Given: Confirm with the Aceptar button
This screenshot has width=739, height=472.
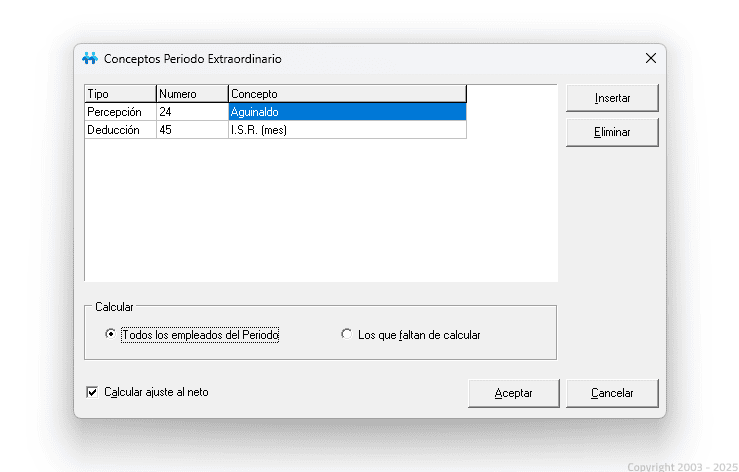Looking at the screenshot, I should click(x=513, y=393).
